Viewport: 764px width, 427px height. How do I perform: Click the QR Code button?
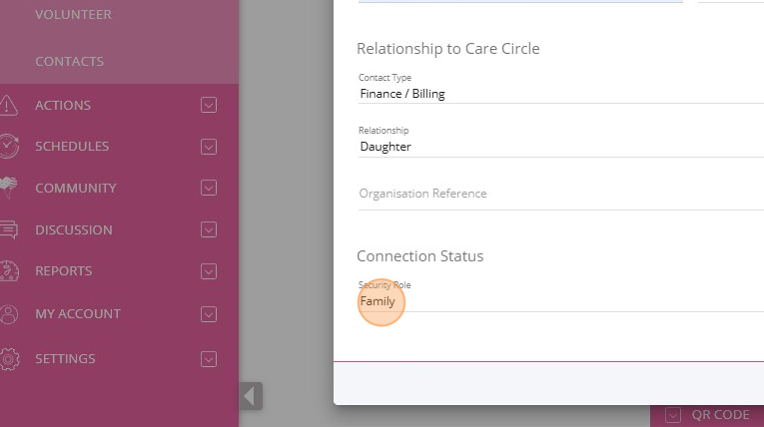[707, 415]
